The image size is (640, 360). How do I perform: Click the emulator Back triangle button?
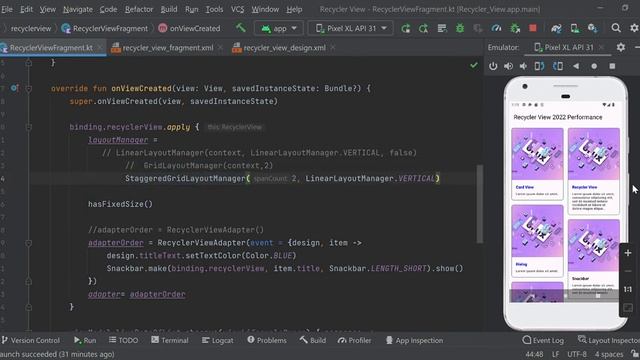[x=576, y=66]
